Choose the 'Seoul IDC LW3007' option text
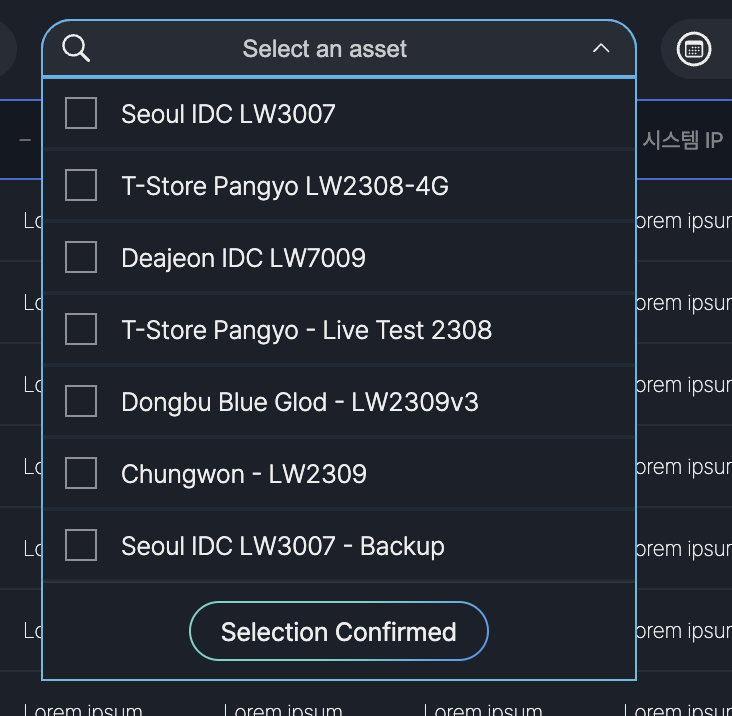The image size is (732, 716). [x=228, y=114]
